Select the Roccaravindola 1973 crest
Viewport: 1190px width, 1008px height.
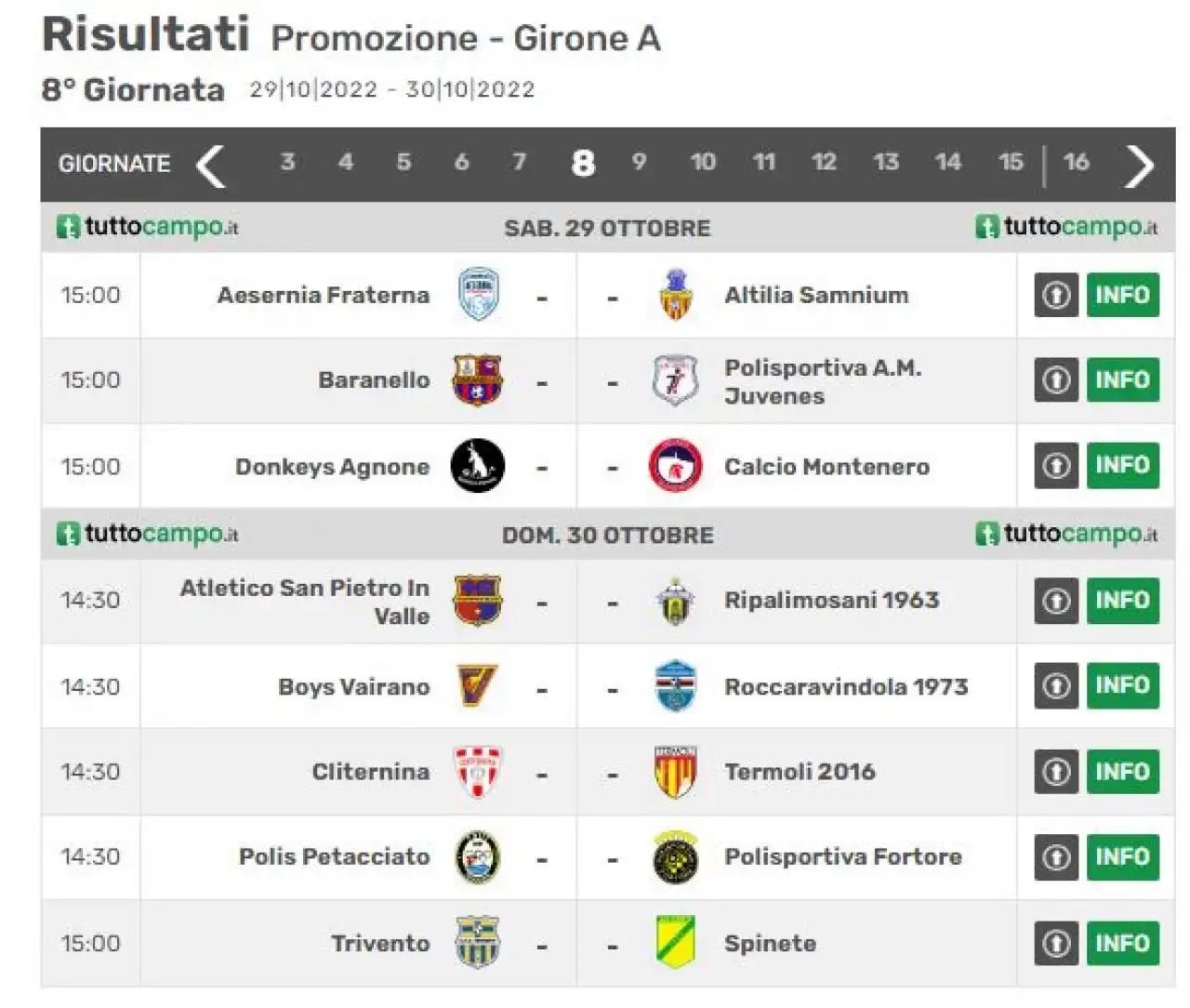tap(675, 686)
